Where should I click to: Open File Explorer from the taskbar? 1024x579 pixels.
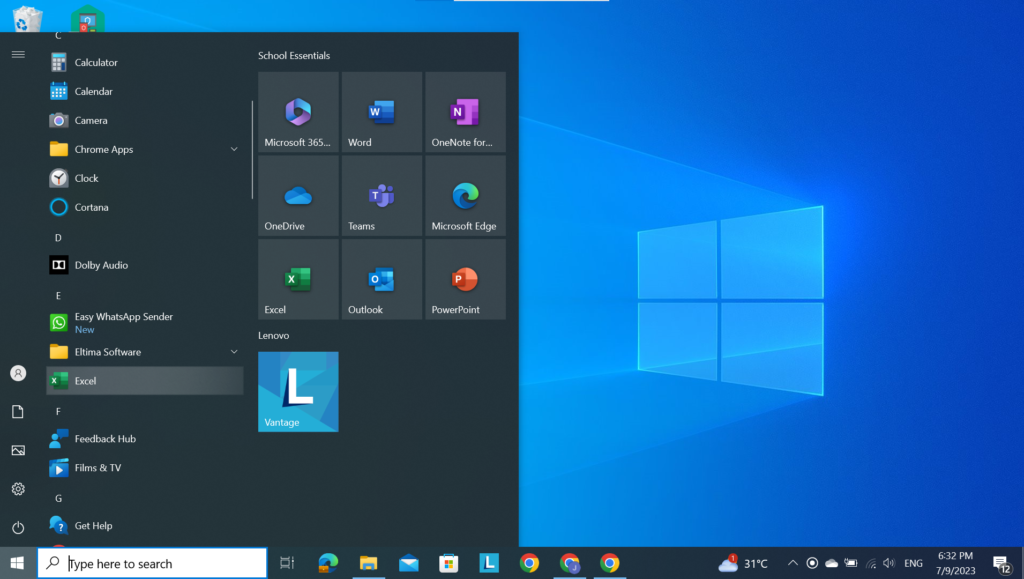pyautogui.click(x=368, y=563)
